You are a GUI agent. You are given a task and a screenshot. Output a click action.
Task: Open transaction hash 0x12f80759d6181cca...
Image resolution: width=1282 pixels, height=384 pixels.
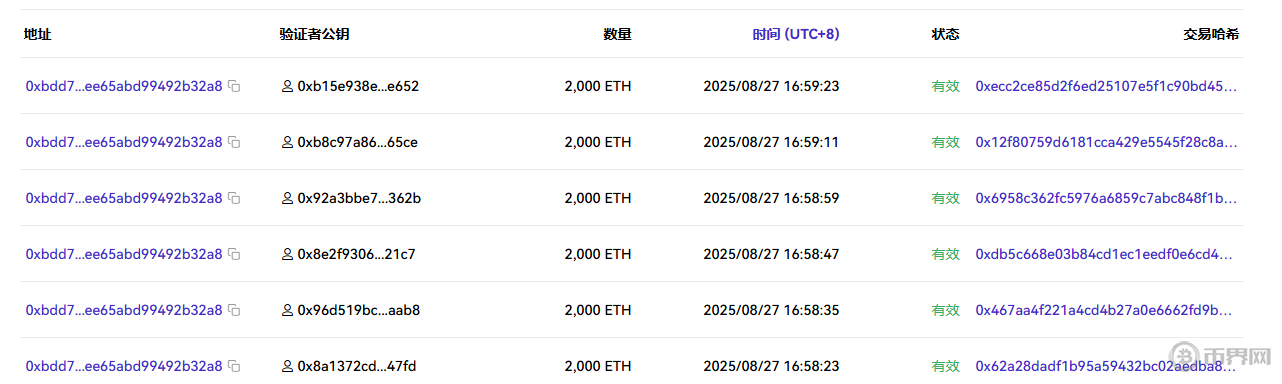(x=1107, y=143)
